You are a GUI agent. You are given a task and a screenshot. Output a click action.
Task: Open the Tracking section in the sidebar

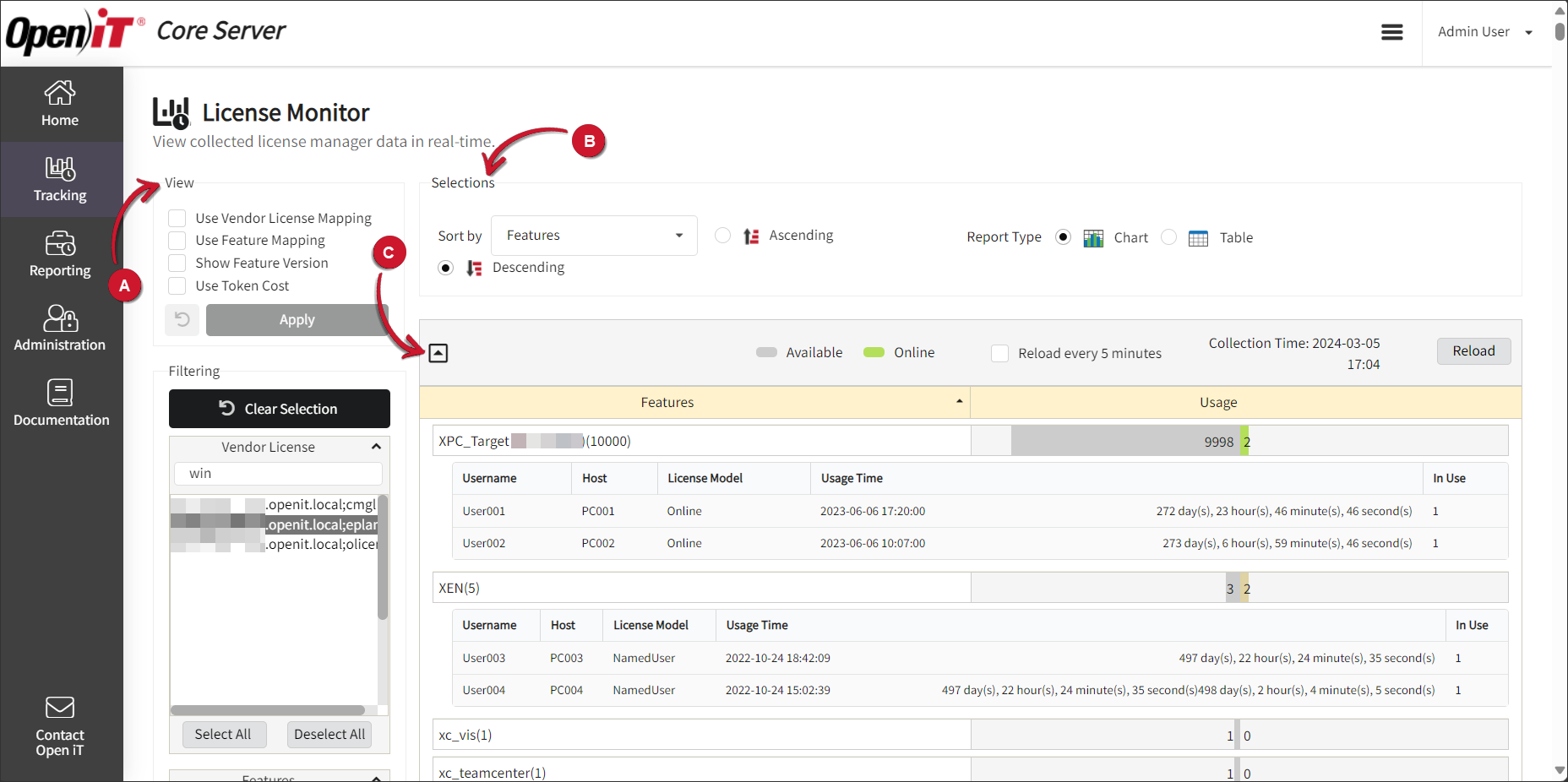pos(60,179)
